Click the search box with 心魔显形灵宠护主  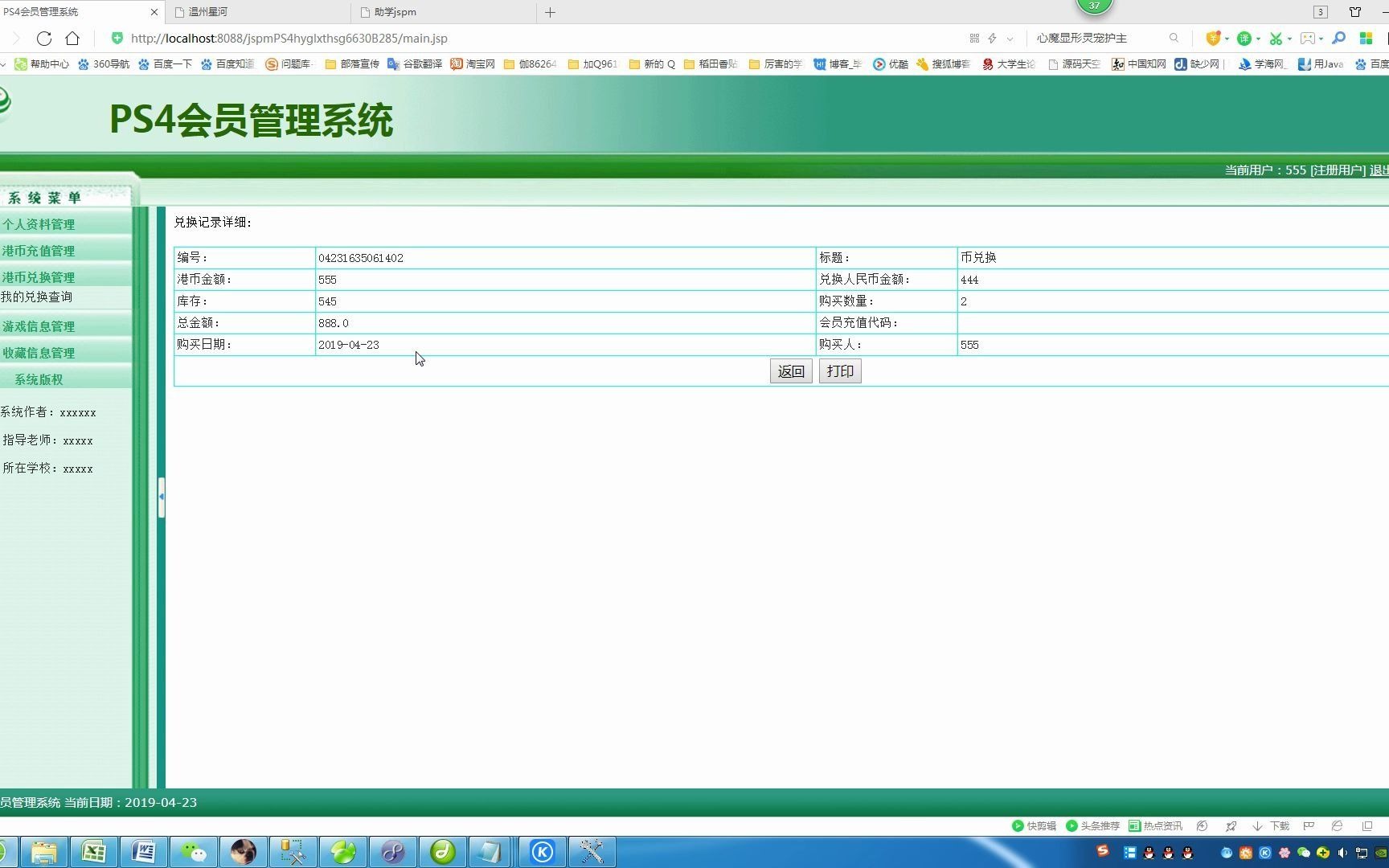1097,38
